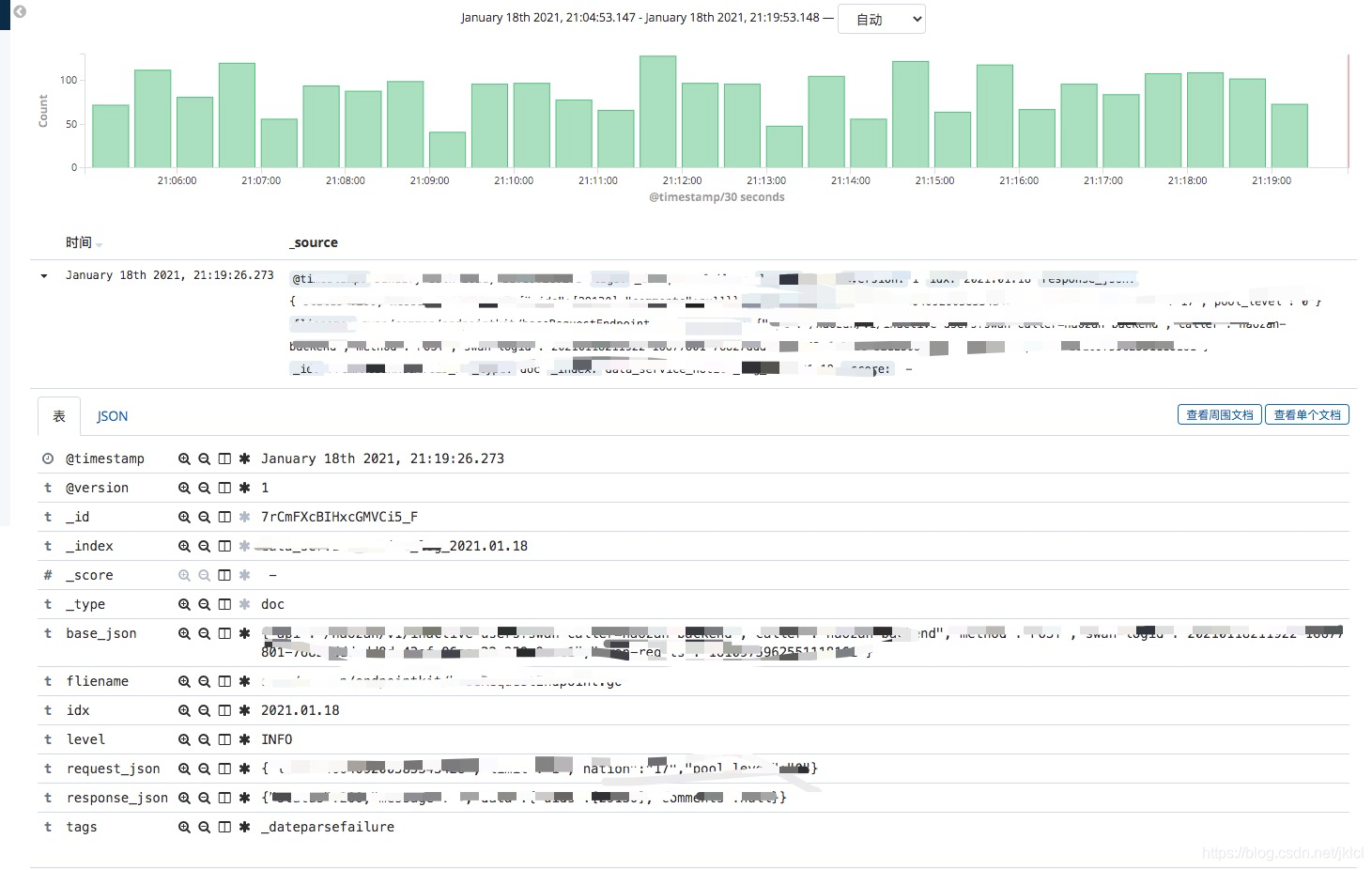Click the _source column header
Image resolution: width=1372 pixels, height=870 pixels.
[x=314, y=242]
